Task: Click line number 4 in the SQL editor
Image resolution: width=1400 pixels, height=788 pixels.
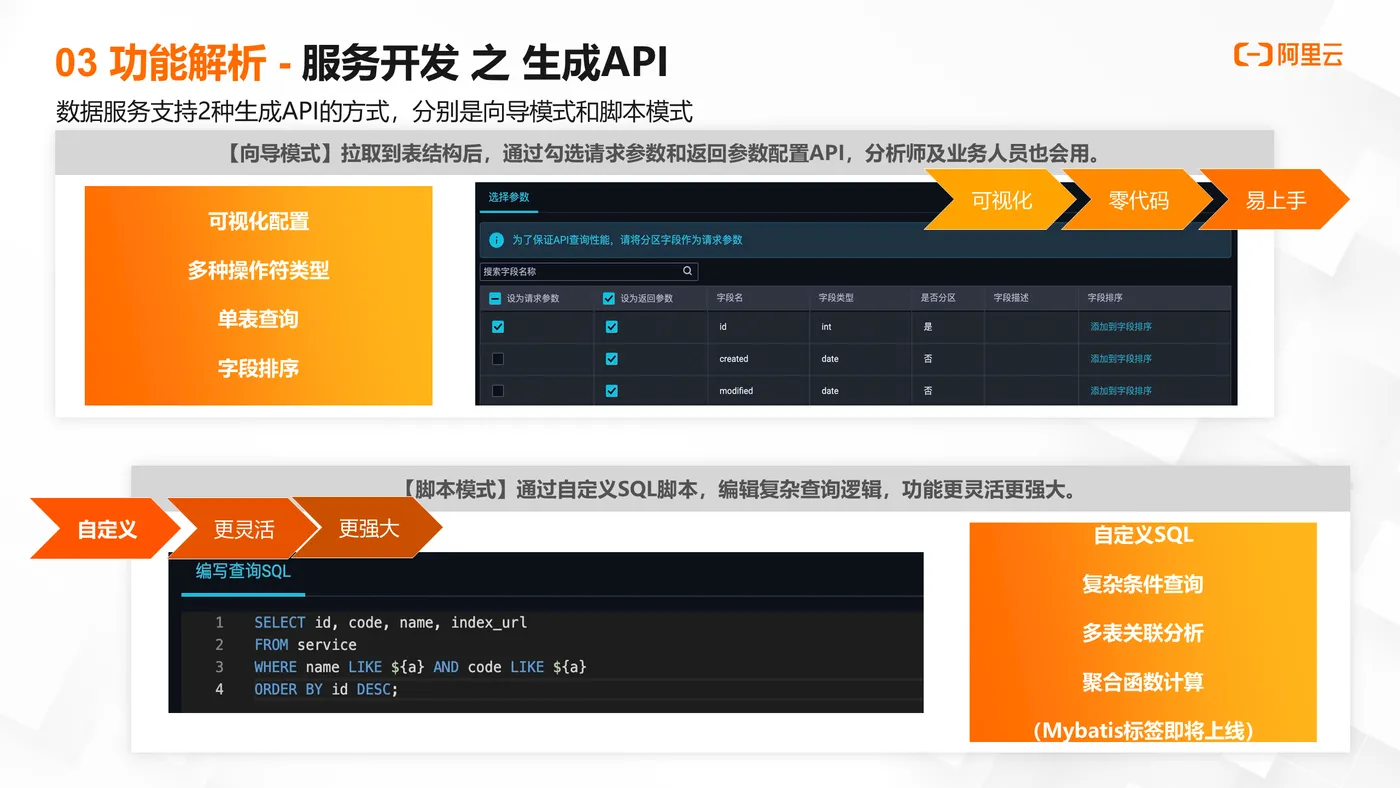Action: (219, 689)
